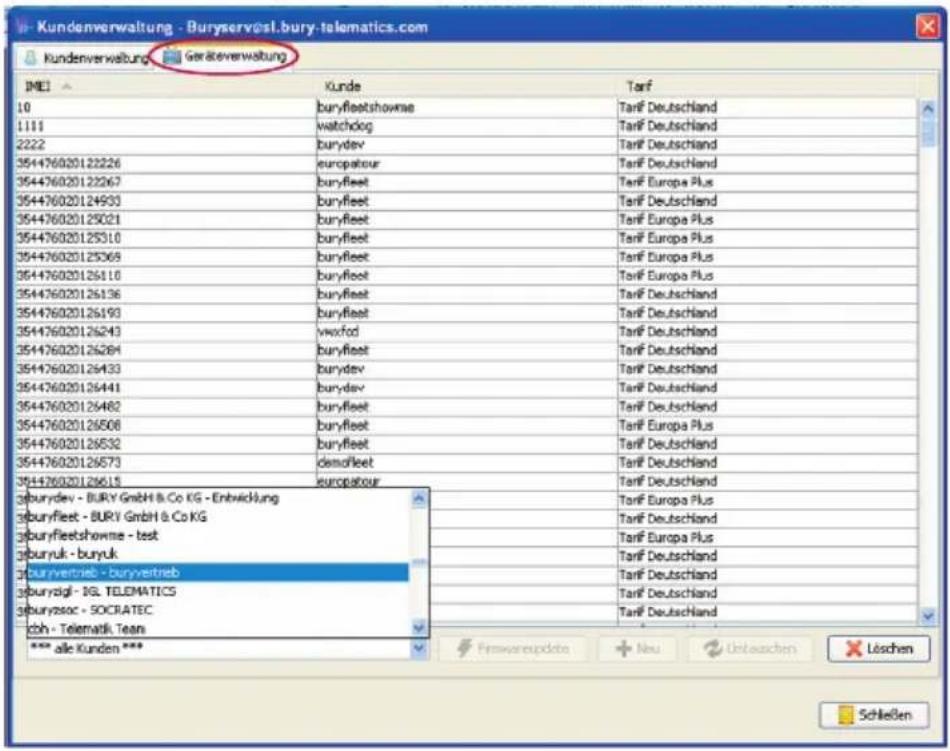Sort the table by IMEI column header
The width and height of the screenshot is (950, 751).
166,87
